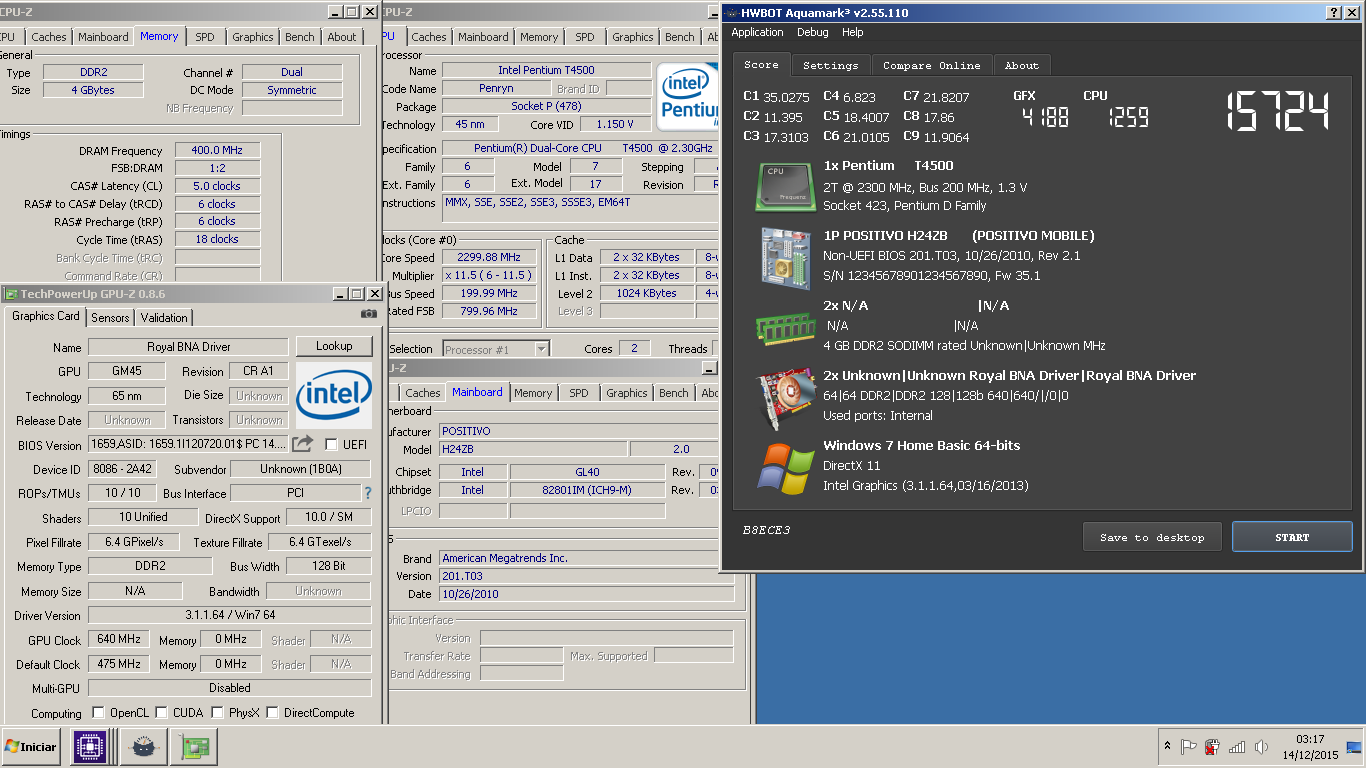Click the blue monitor icon right of the clock
Screen dimensions: 1366x768
click(1354, 746)
